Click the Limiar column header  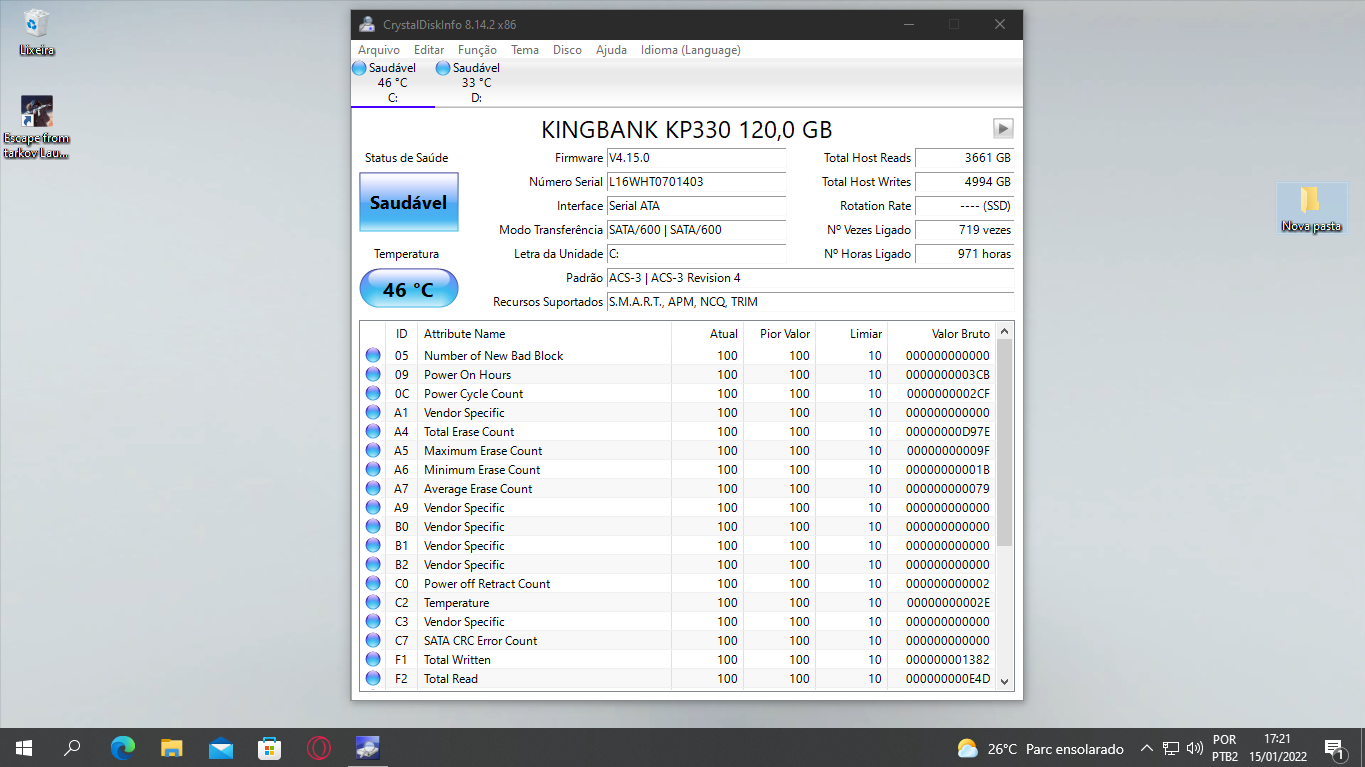(851, 334)
